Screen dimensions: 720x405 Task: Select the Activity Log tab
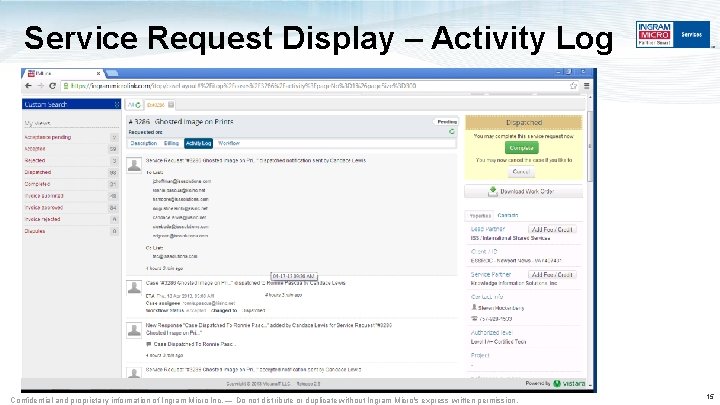(x=198, y=143)
